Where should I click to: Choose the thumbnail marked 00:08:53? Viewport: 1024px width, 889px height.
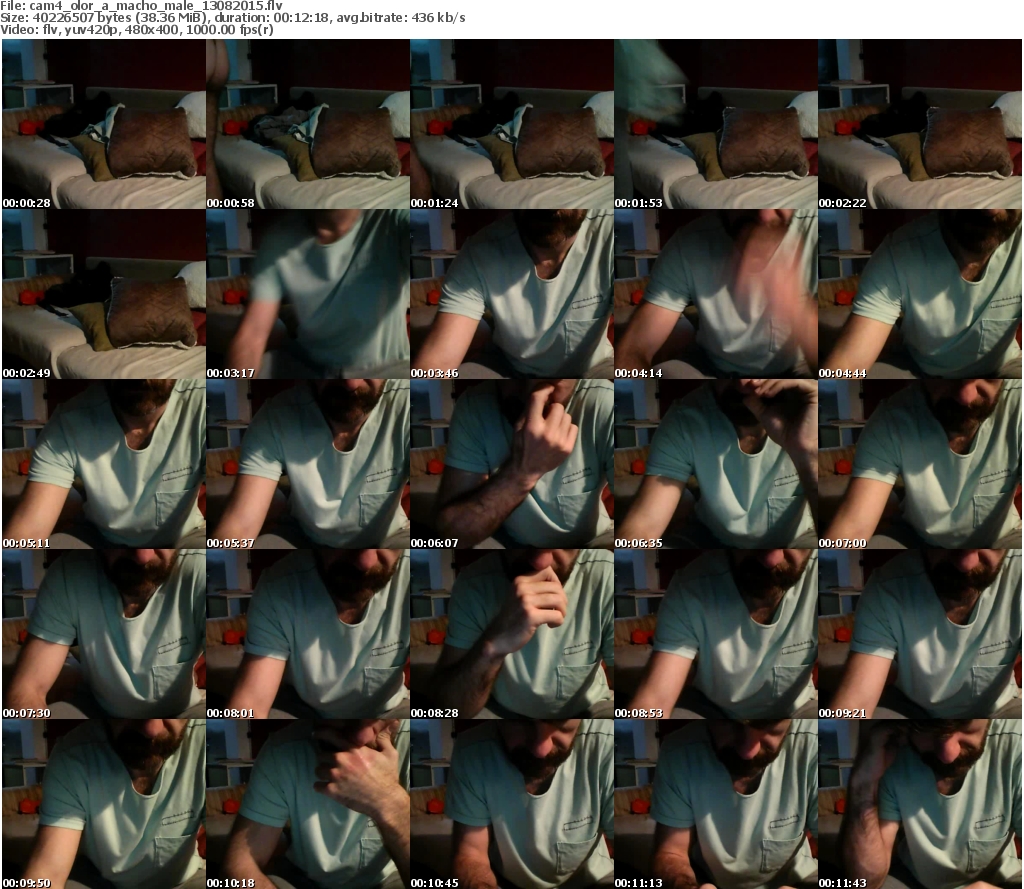pos(716,634)
